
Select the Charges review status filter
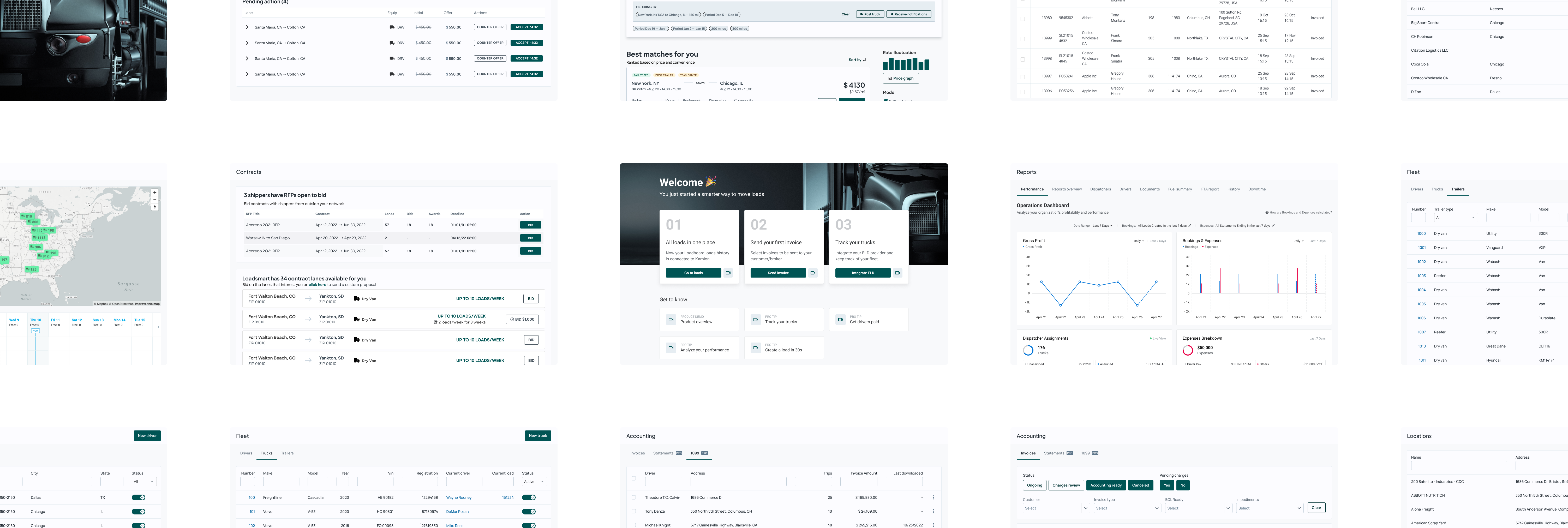pyautogui.click(x=1067, y=485)
